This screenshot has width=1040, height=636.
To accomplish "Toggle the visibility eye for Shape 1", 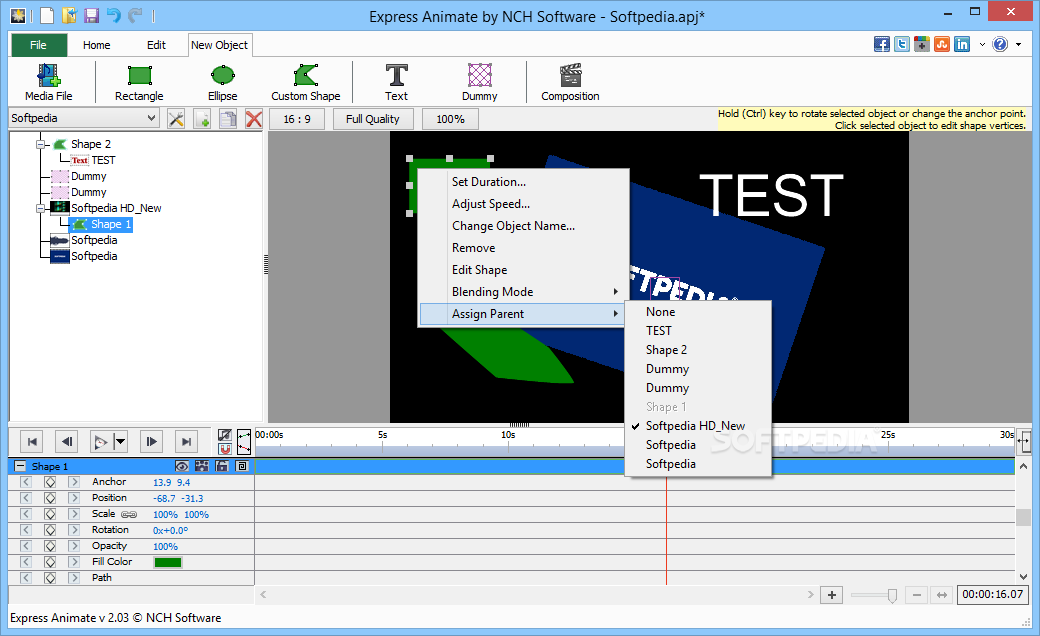I will tap(181, 466).
